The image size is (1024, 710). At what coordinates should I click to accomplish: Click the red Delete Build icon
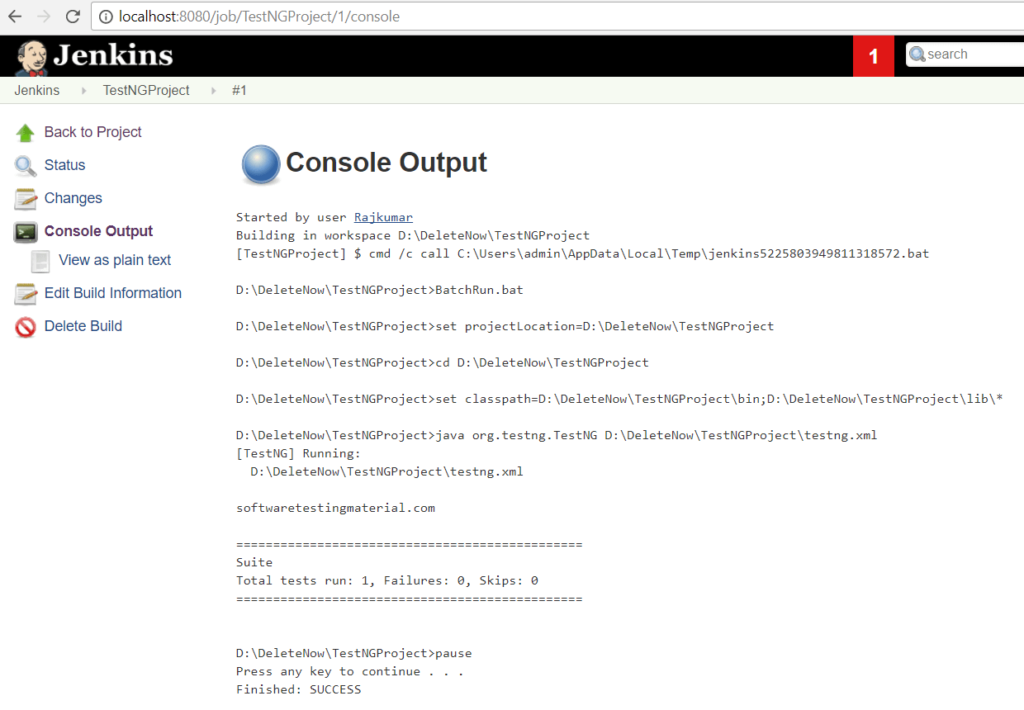pos(27,326)
